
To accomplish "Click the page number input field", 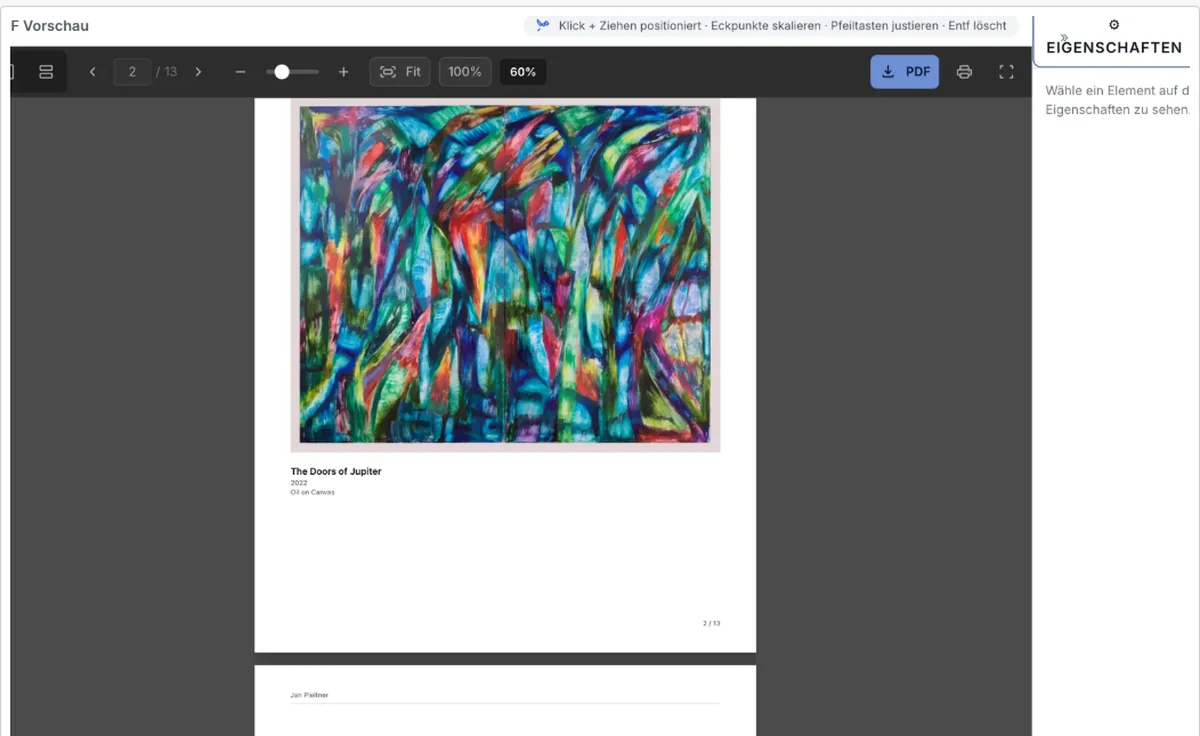I will click(132, 72).
